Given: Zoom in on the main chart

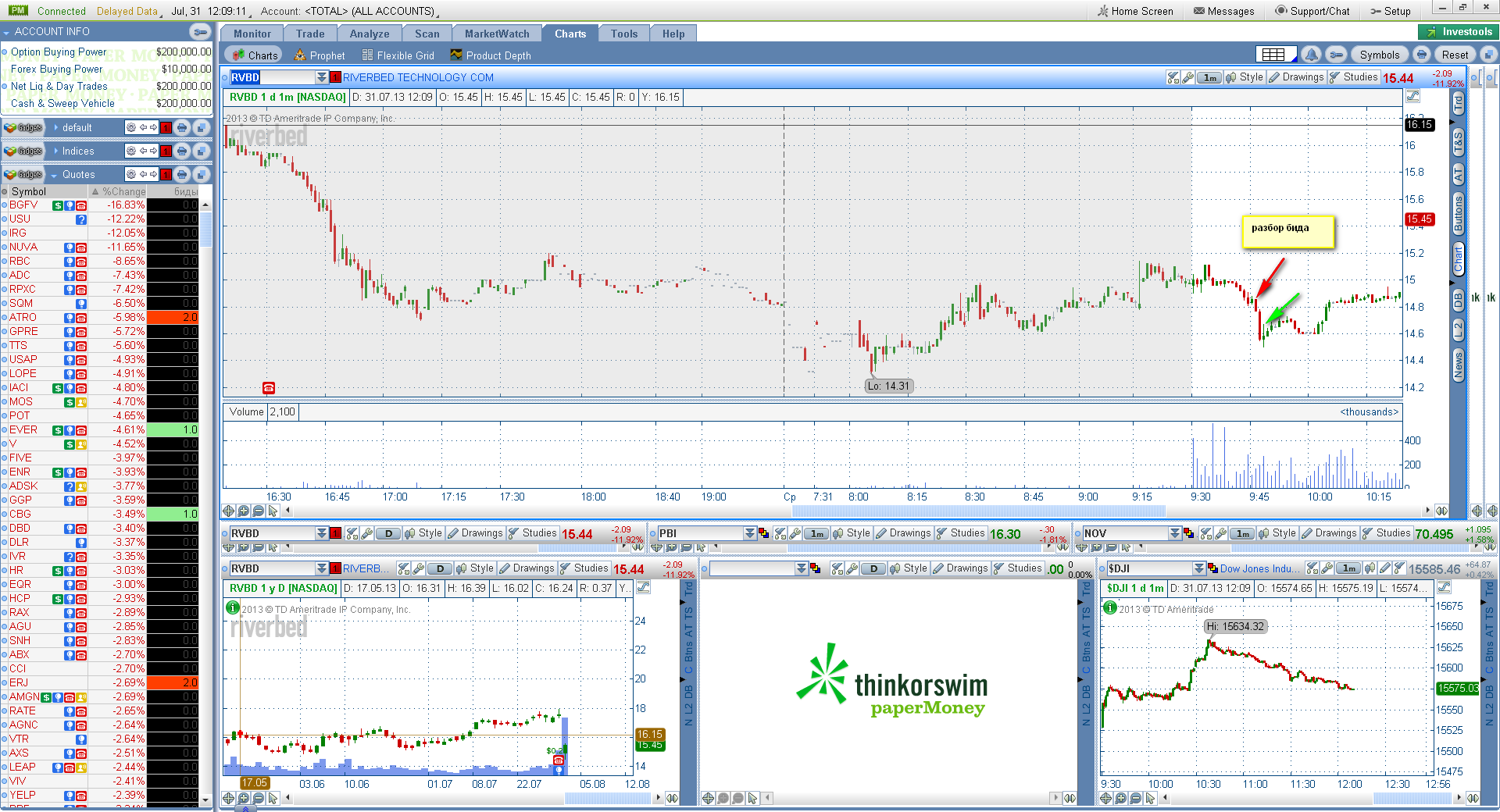Looking at the screenshot, I should [243, 511].
